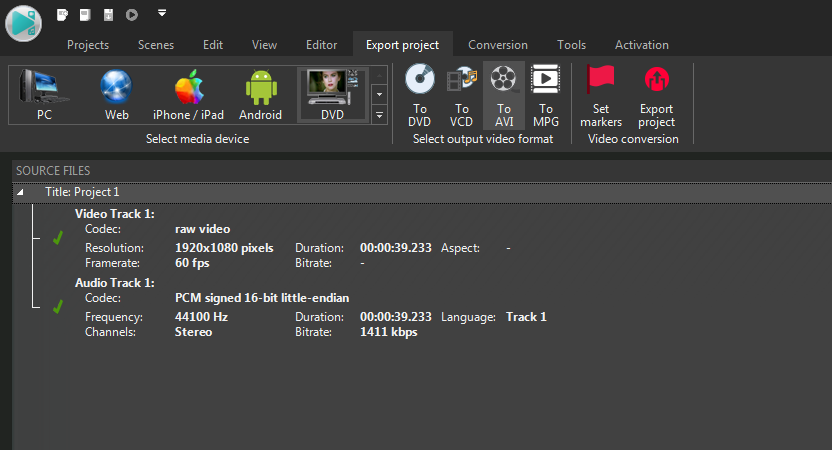
Task: Open the quick access toolbar customize dropdown
Action: pyautogui.click(x=162, y=14)
